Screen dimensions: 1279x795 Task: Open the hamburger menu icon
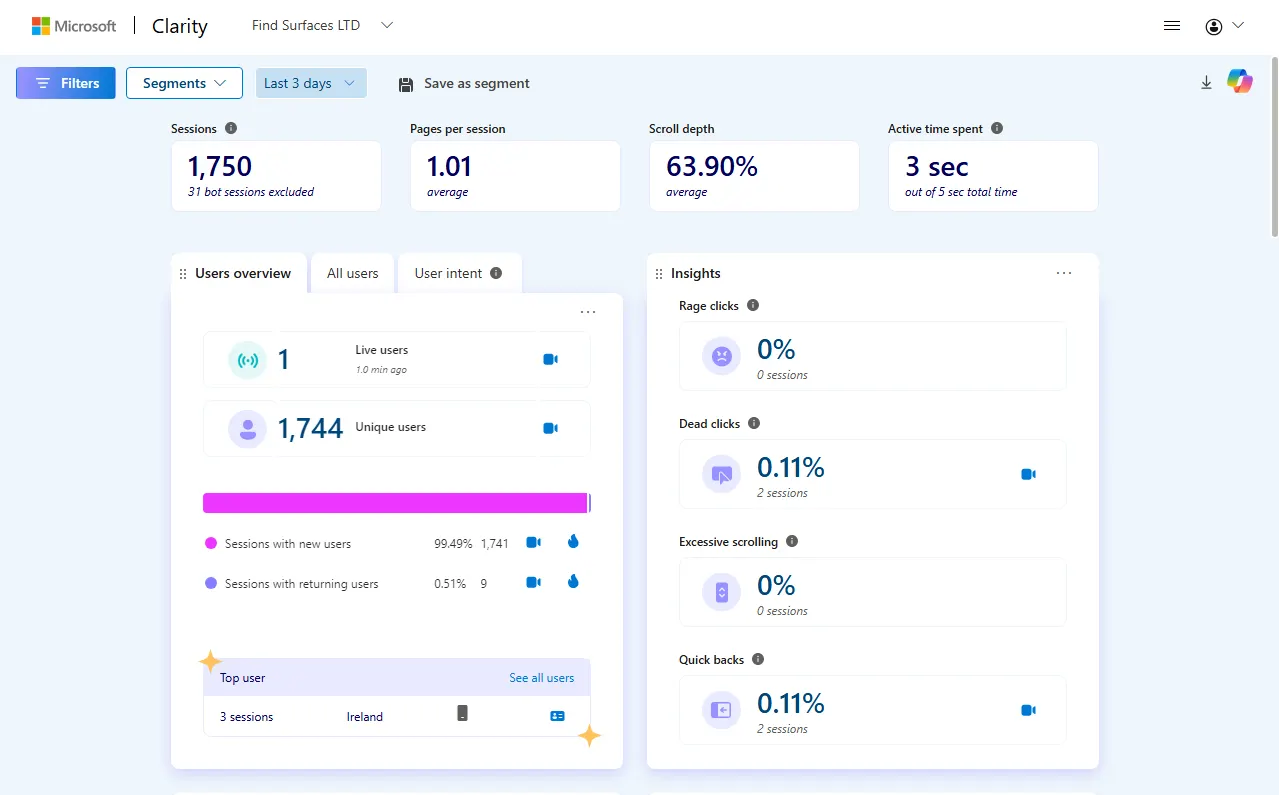pyautogui.click(x=1172, y=26)
